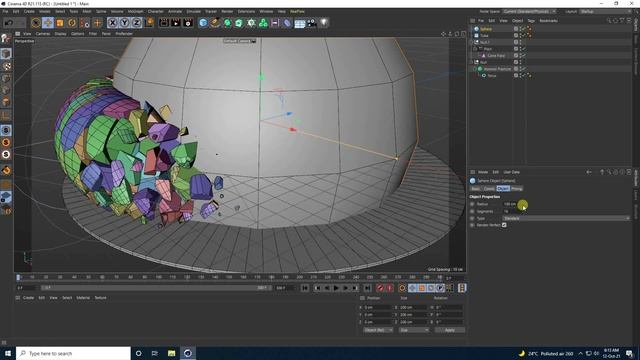Toggle the Z axis lock
This screenshot has height=360, width=640.
[136, 23]
